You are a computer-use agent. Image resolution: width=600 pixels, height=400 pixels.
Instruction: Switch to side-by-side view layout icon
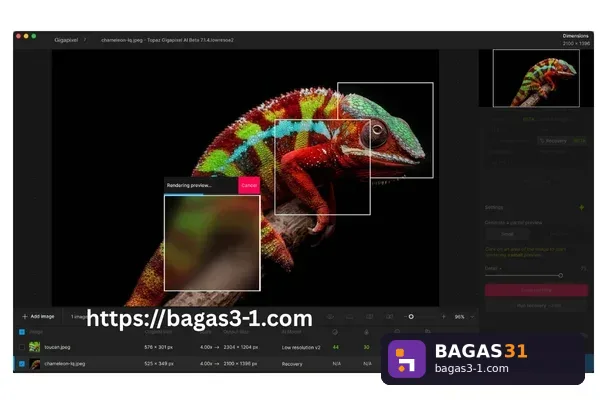click(x=389, y=317)
